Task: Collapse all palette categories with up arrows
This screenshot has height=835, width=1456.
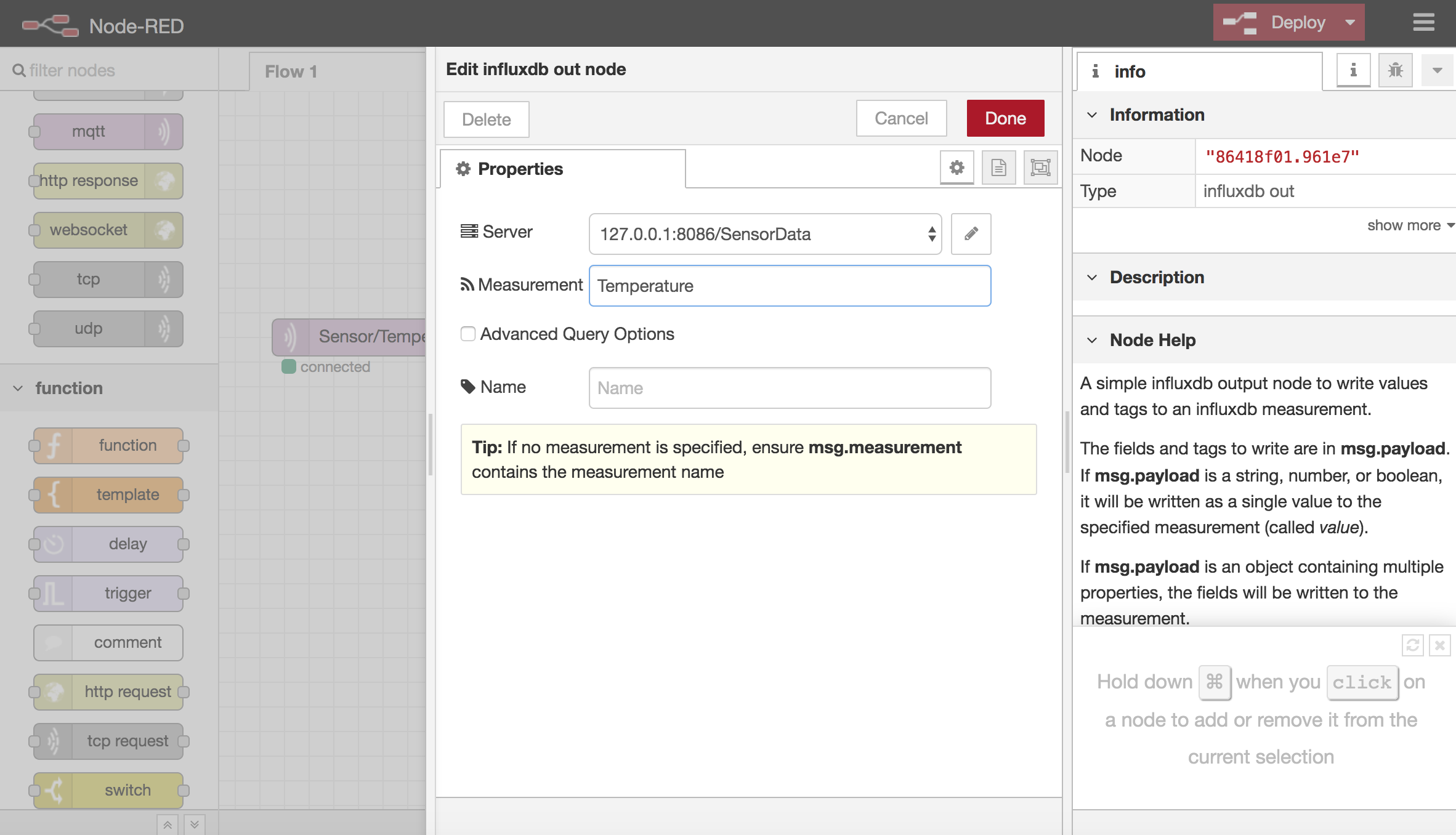Action: point(168,825)
